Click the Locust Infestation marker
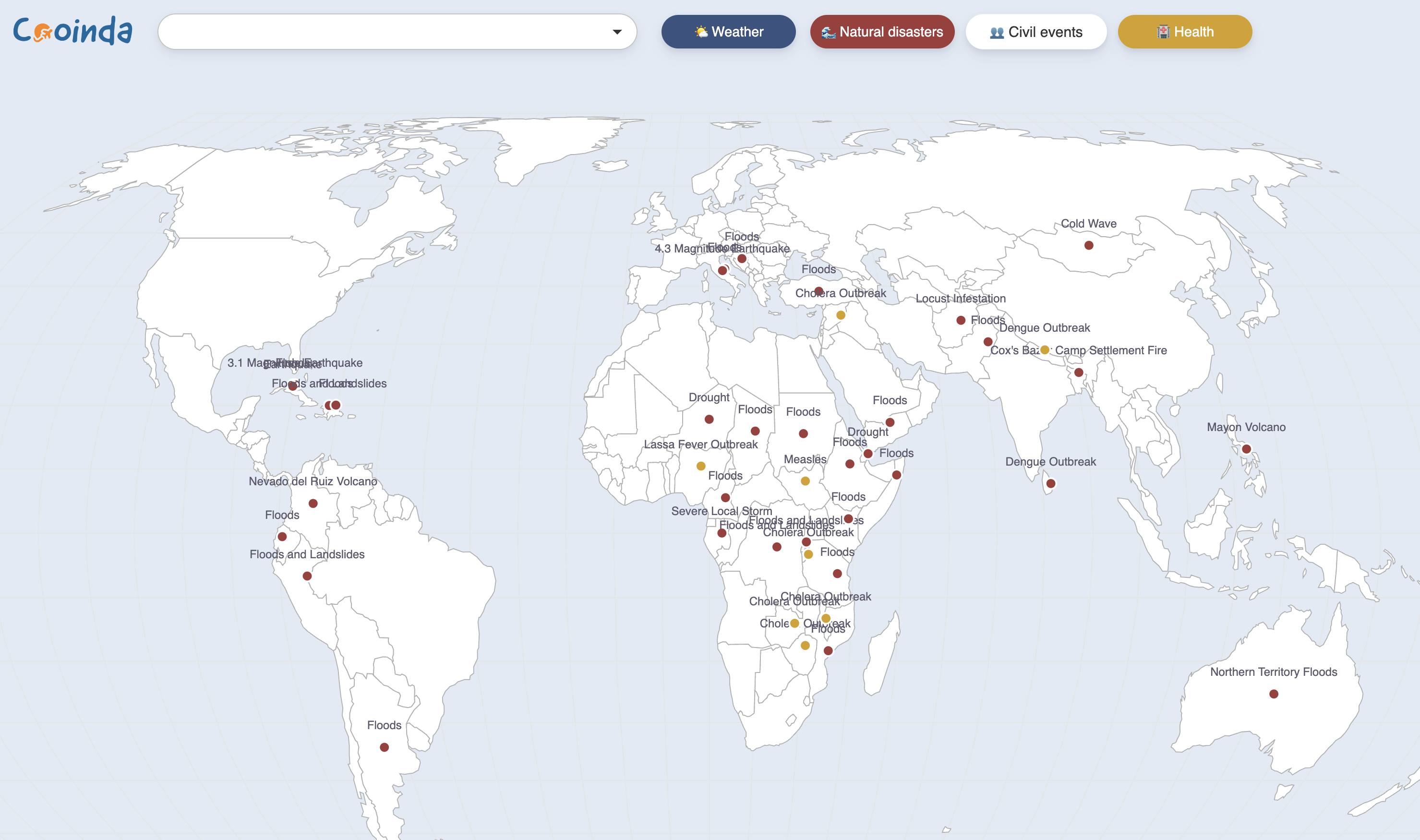The width and height of the screenshot is (1420, 840). coord(961,320)
